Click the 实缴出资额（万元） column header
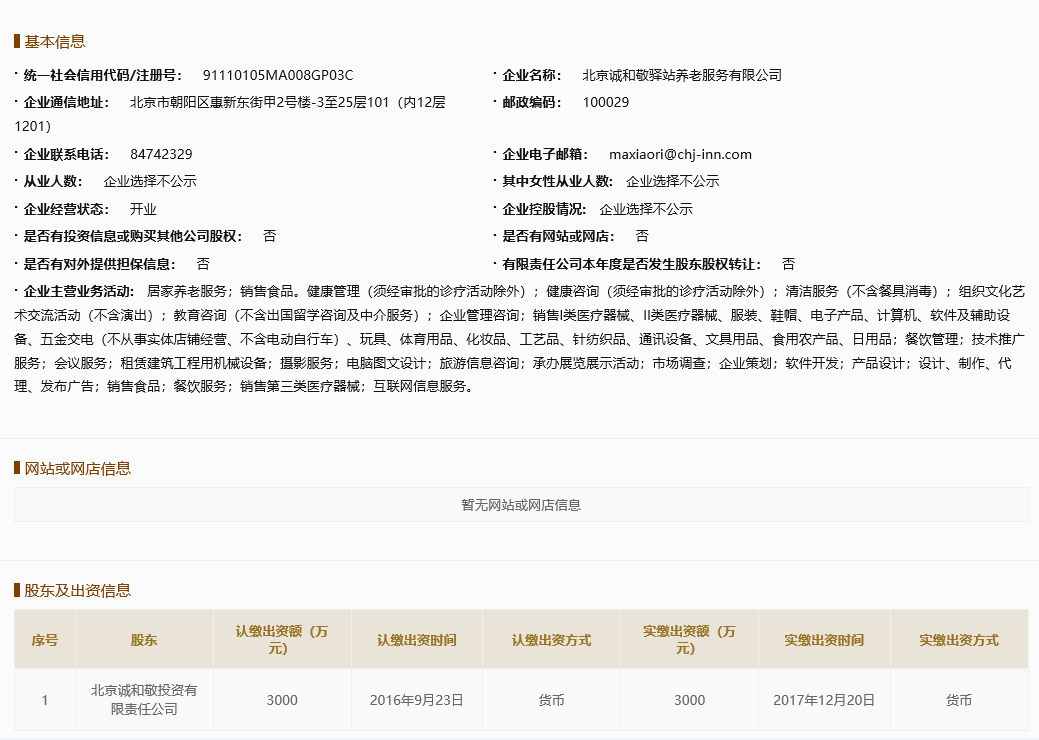Screen dimensions: 1039x740 point(689,640)
